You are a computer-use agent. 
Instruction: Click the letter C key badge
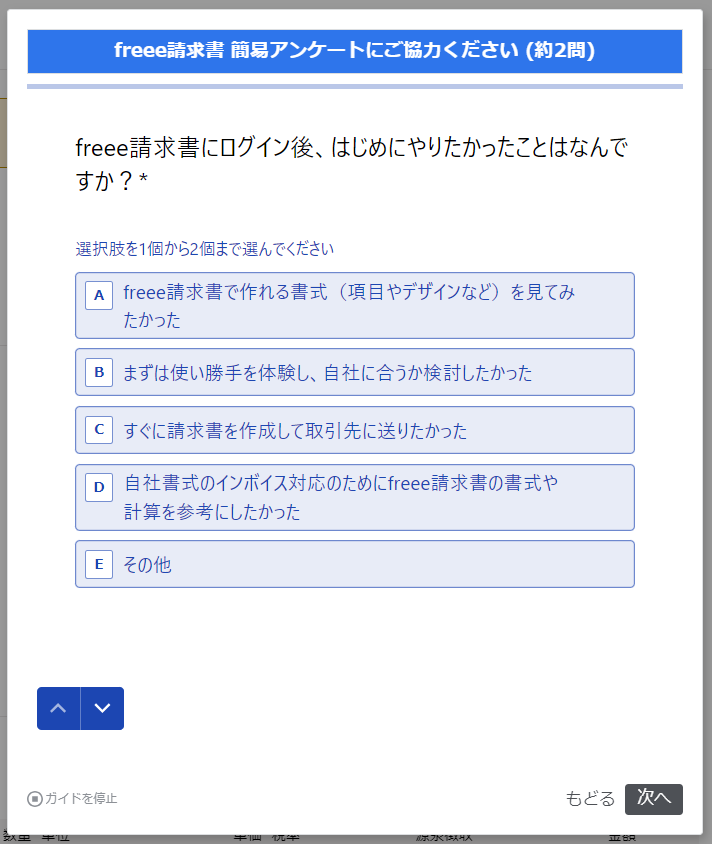point(99,430)
